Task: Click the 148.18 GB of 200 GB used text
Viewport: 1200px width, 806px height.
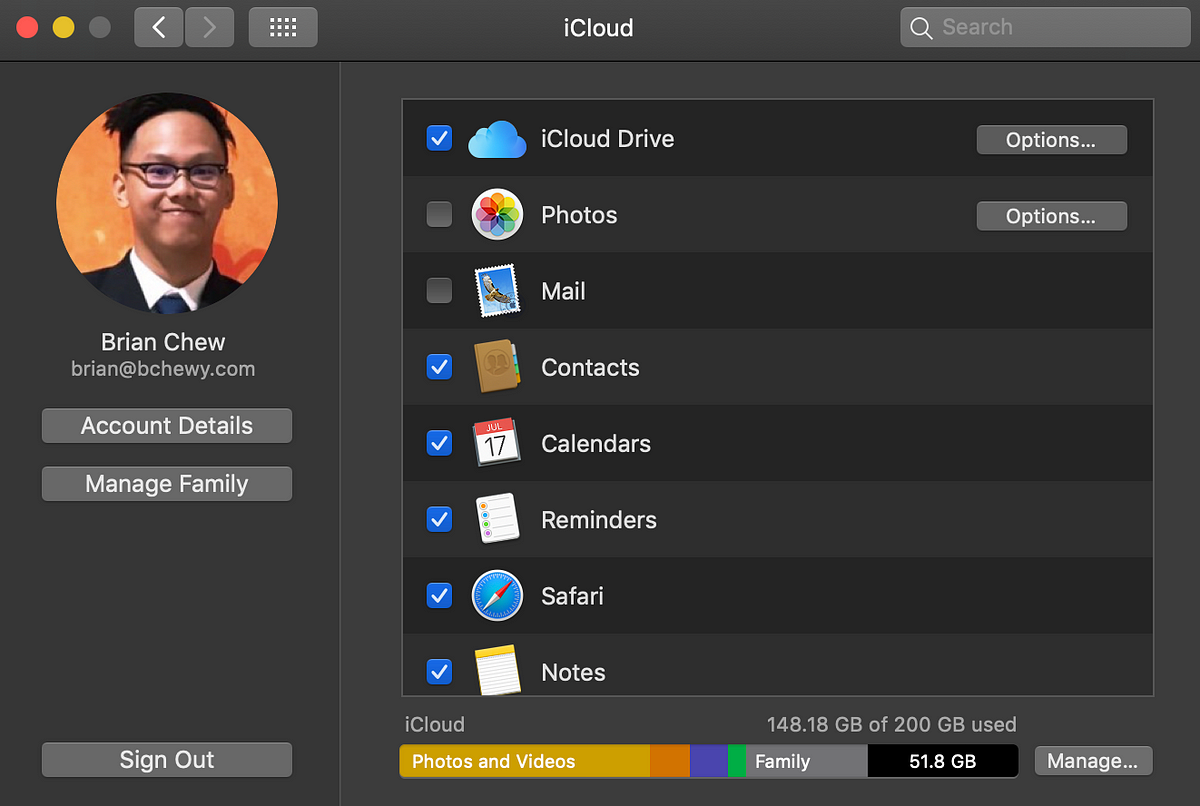Action: click(x=891, y=724)
